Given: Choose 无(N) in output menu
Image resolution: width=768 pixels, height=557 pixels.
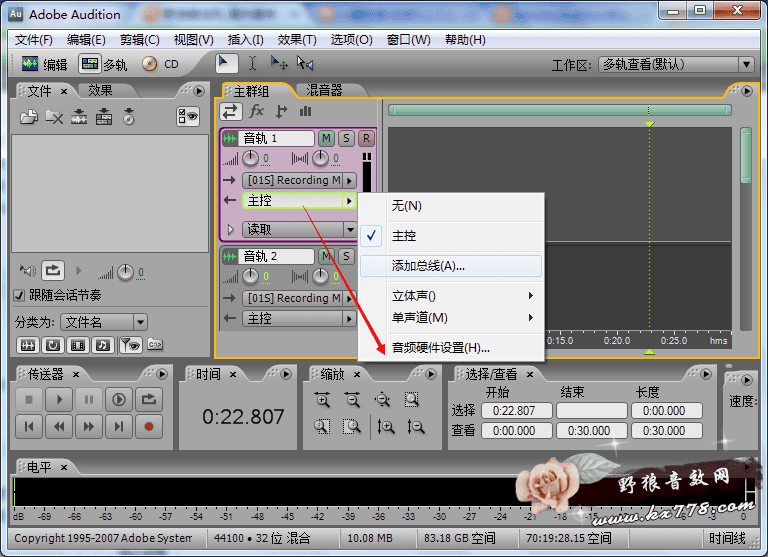Looking at the screenshot, I should point(452,206).
